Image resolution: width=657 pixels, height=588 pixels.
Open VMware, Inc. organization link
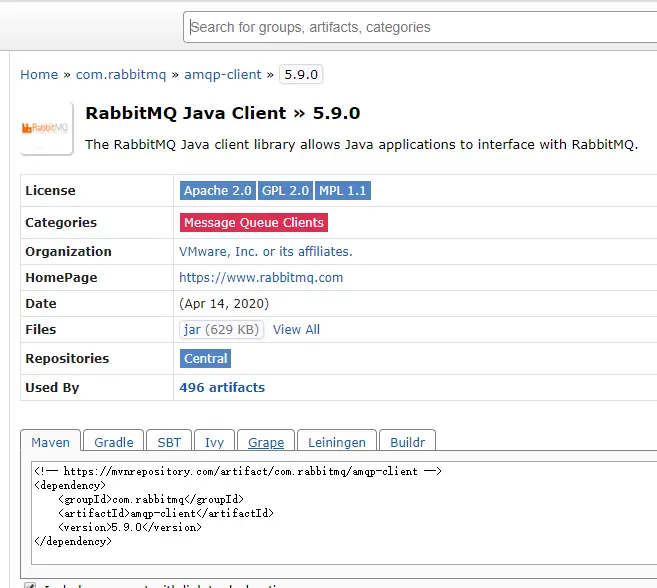[x=266, y=251]
